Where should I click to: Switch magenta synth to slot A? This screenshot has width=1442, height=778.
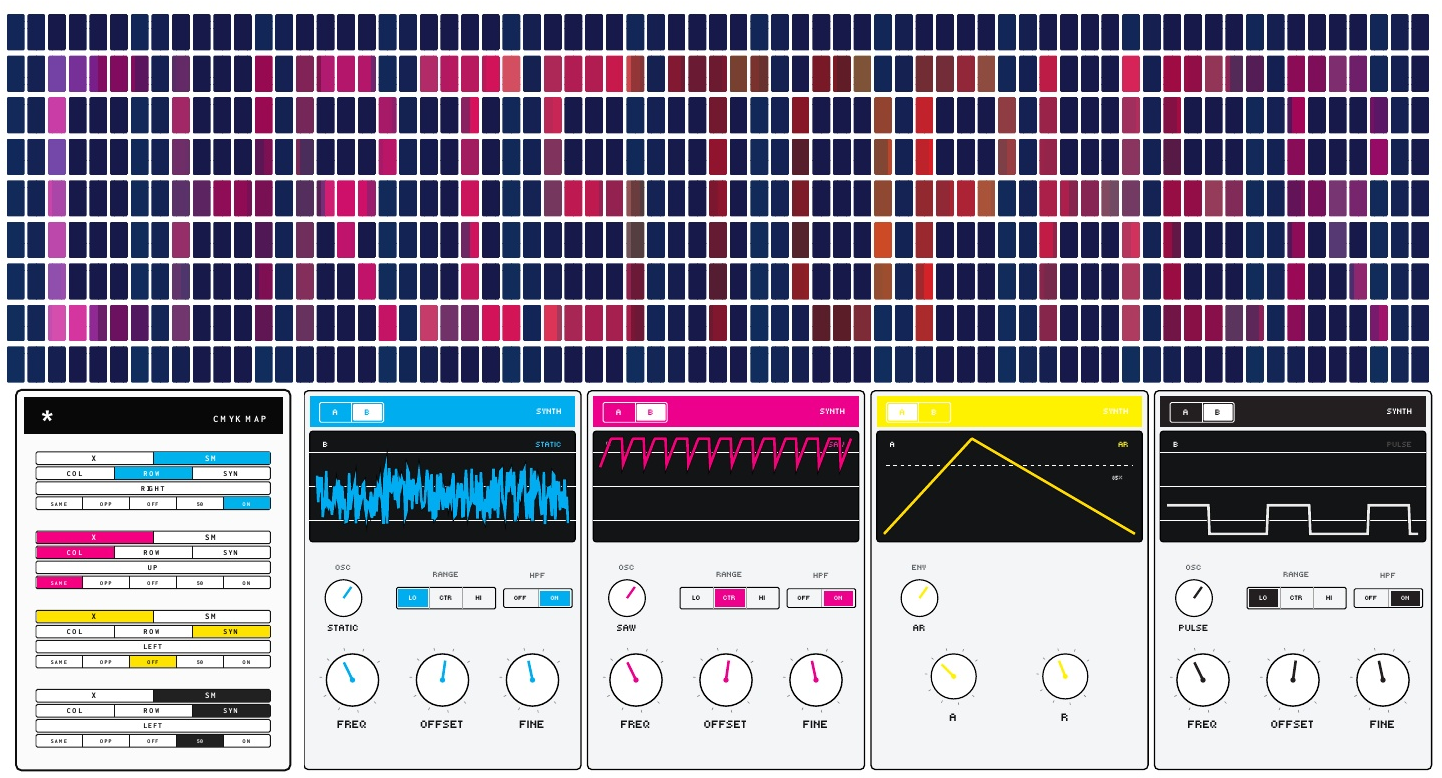619,412
